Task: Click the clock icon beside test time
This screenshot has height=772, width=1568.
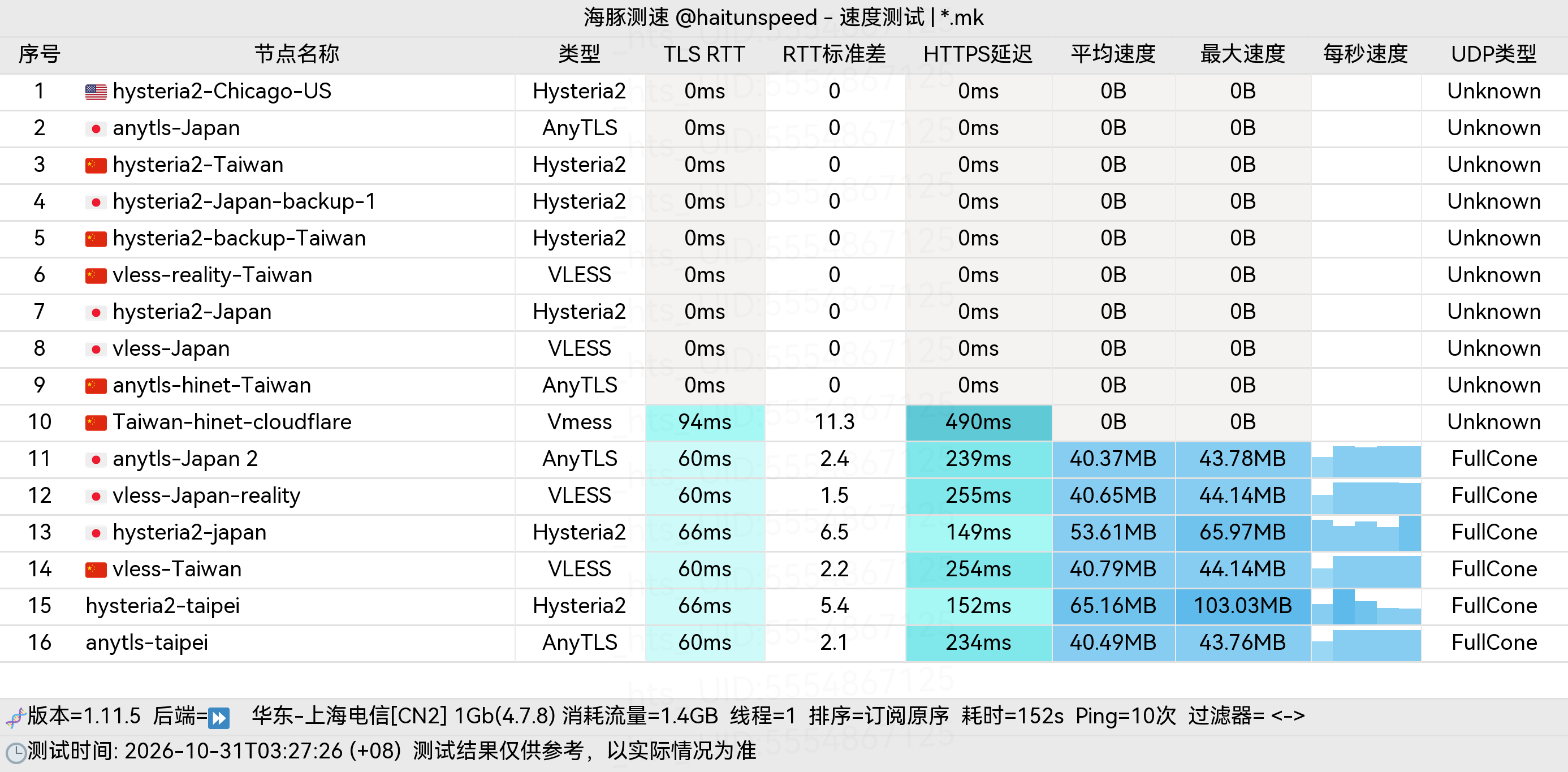Action: point(15,753)
